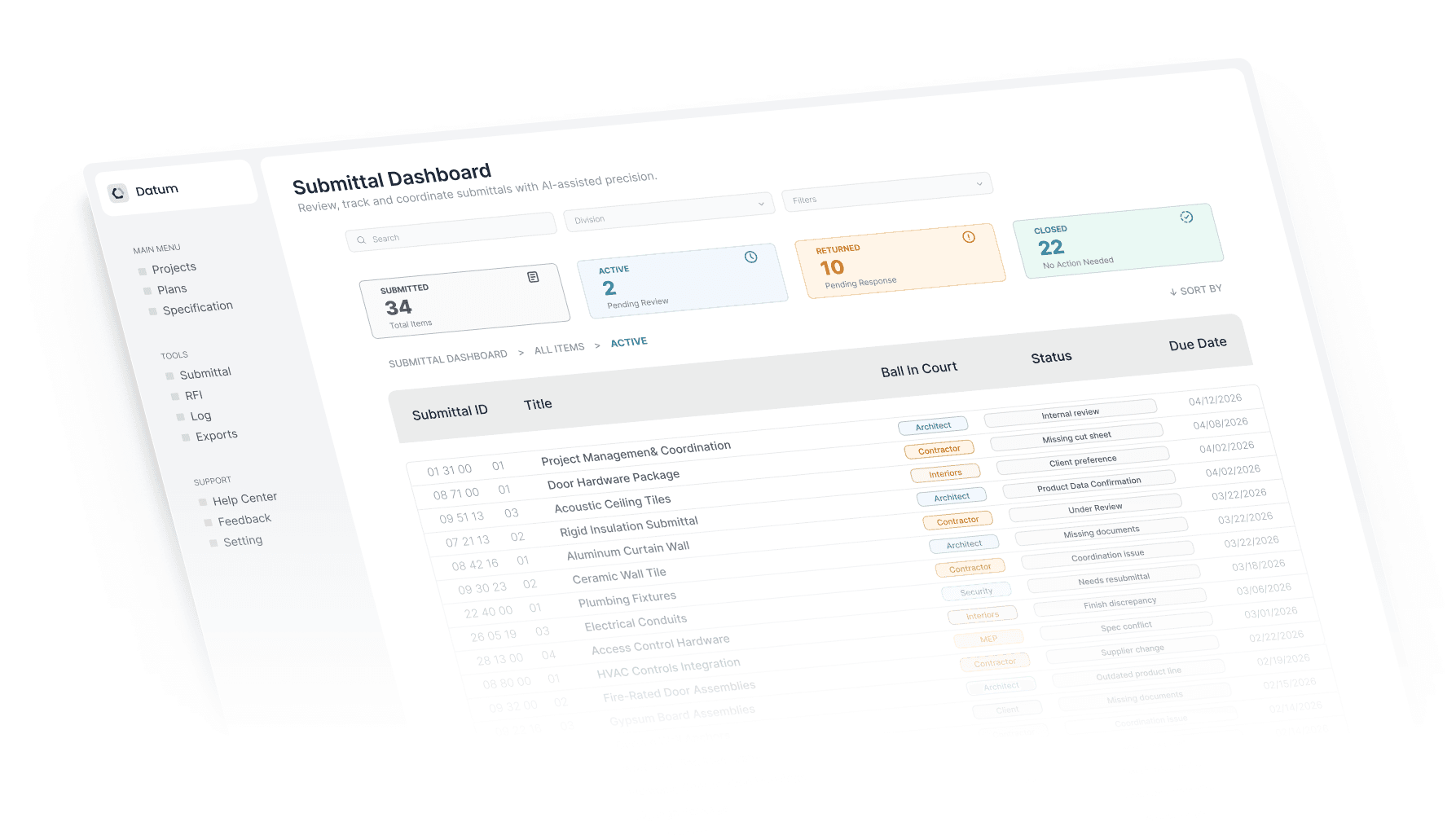Click submittal ID 01 31 00
Image resolution: width=1456 pixels, height=835 pixels.
tap(450, 470)
